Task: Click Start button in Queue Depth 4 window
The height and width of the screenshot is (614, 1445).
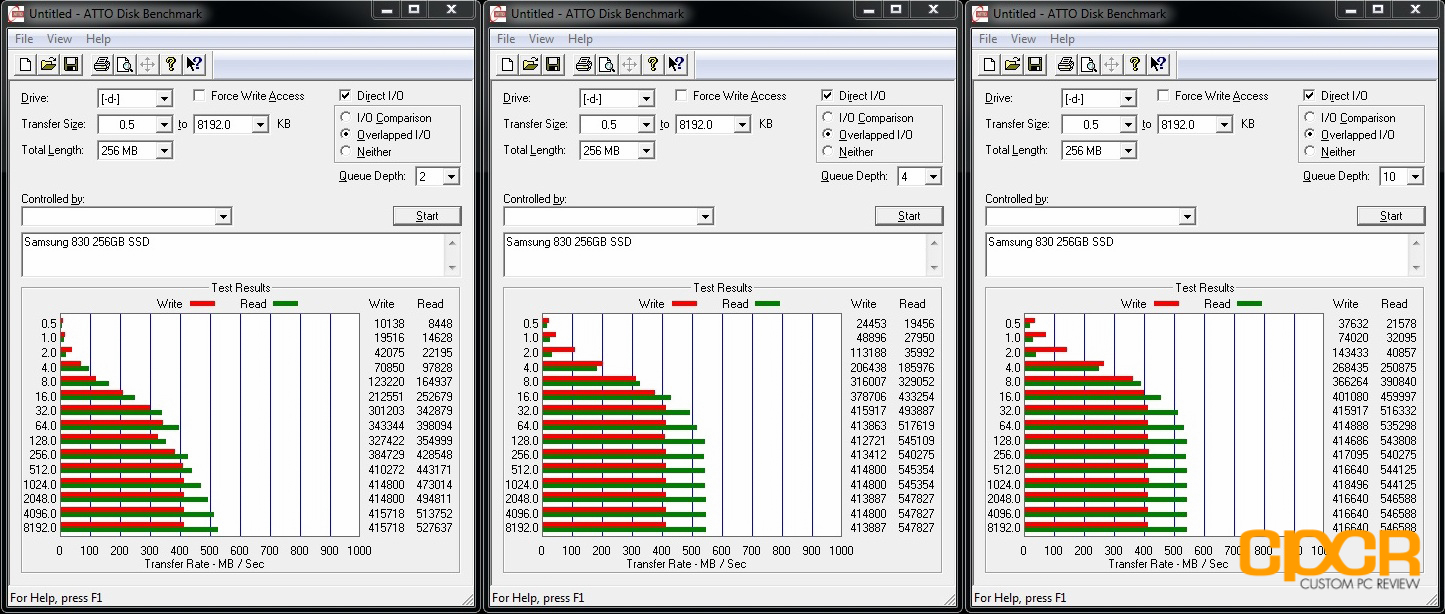Action: (x=909, y=216)
